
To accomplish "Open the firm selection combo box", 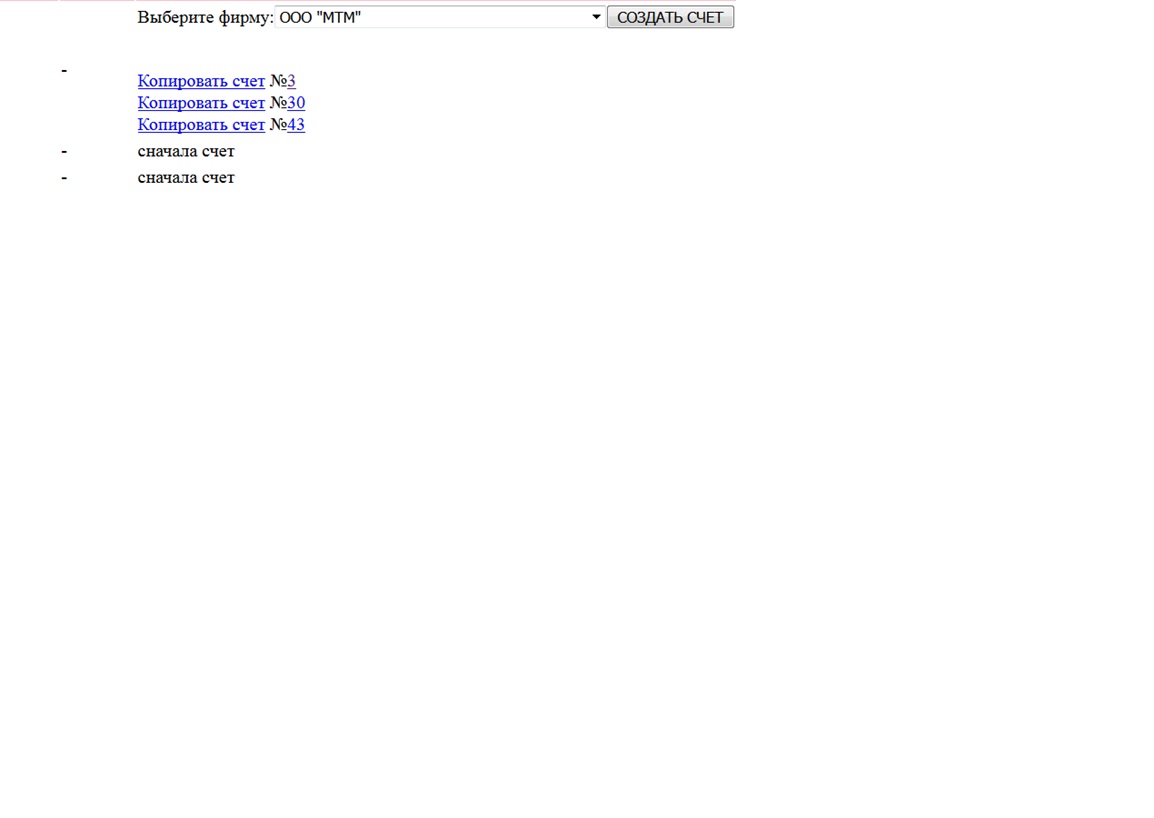I will tap(440, 17).
